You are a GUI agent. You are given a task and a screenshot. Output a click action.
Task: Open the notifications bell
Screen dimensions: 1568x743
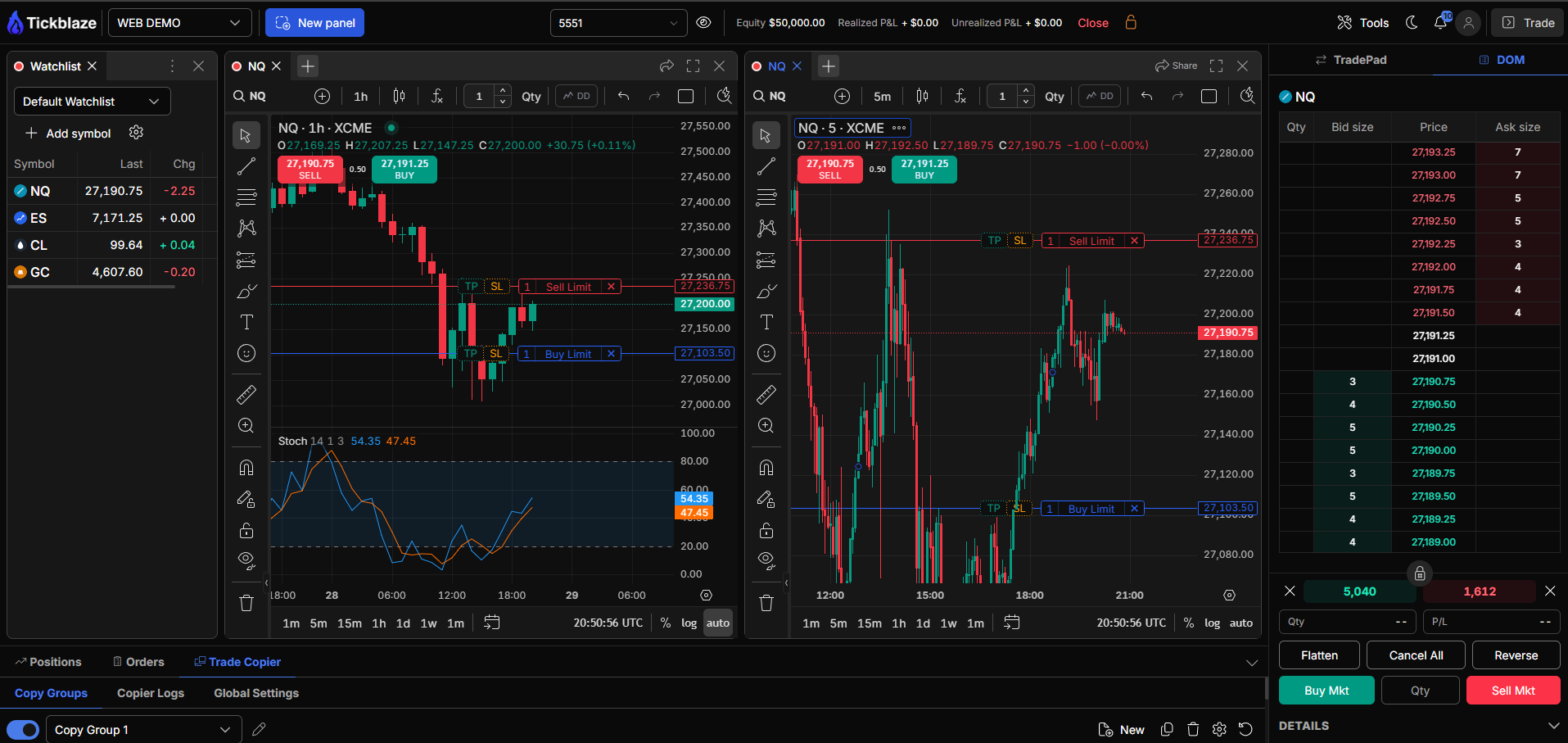1440,23
